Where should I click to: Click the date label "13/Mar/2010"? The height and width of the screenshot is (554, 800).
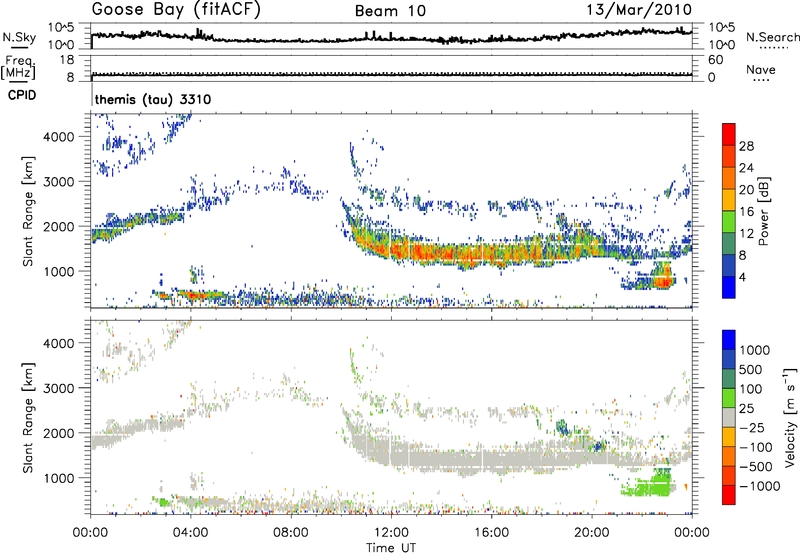pyautogui.click(x=639, y=10)
